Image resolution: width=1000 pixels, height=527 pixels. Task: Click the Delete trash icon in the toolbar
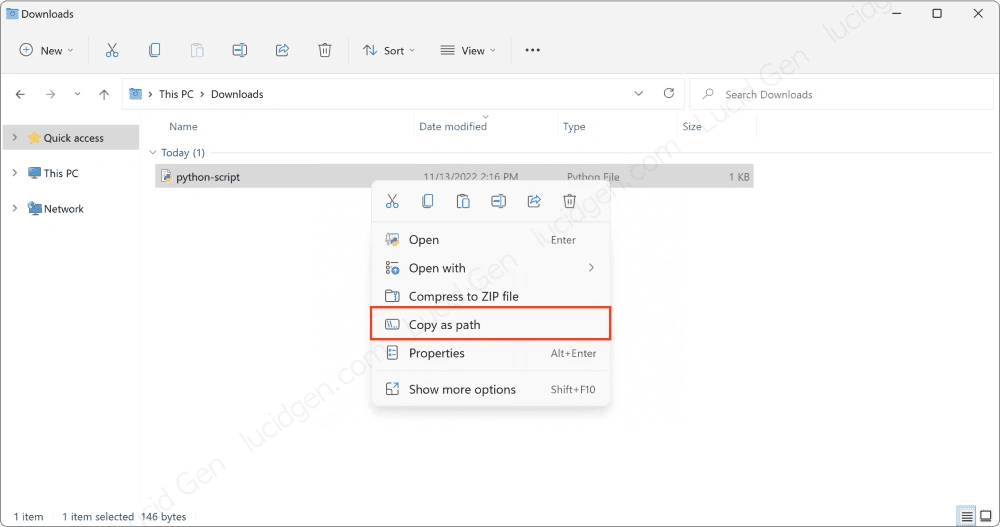[x=325, y=50]
